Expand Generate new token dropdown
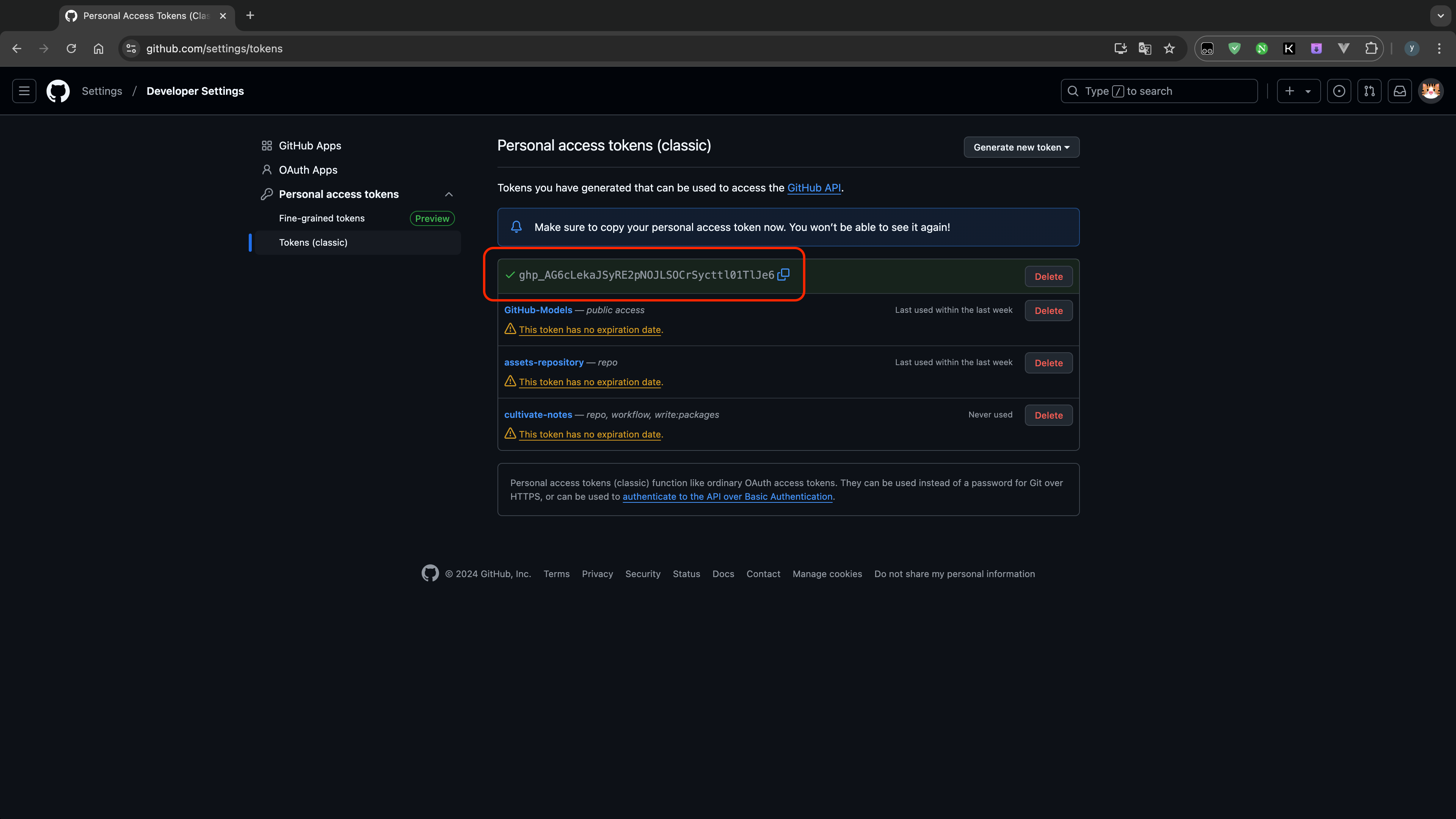1456x819 pixels. tap(1021, 147)
